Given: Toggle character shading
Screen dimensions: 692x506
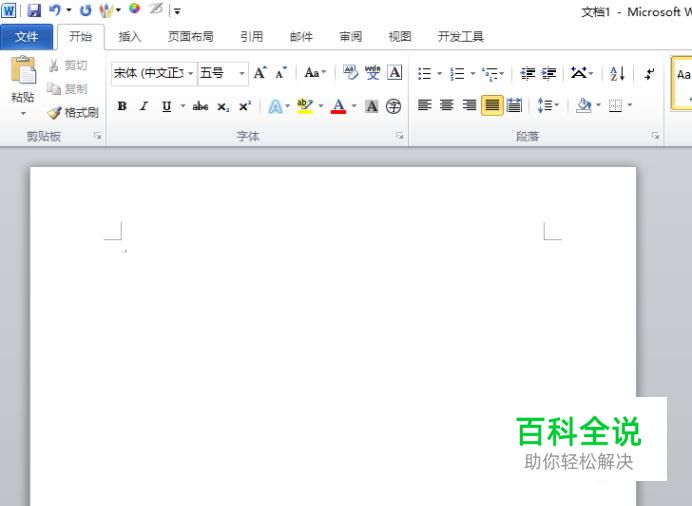Looking at the screenshot, I should (372, 106).
